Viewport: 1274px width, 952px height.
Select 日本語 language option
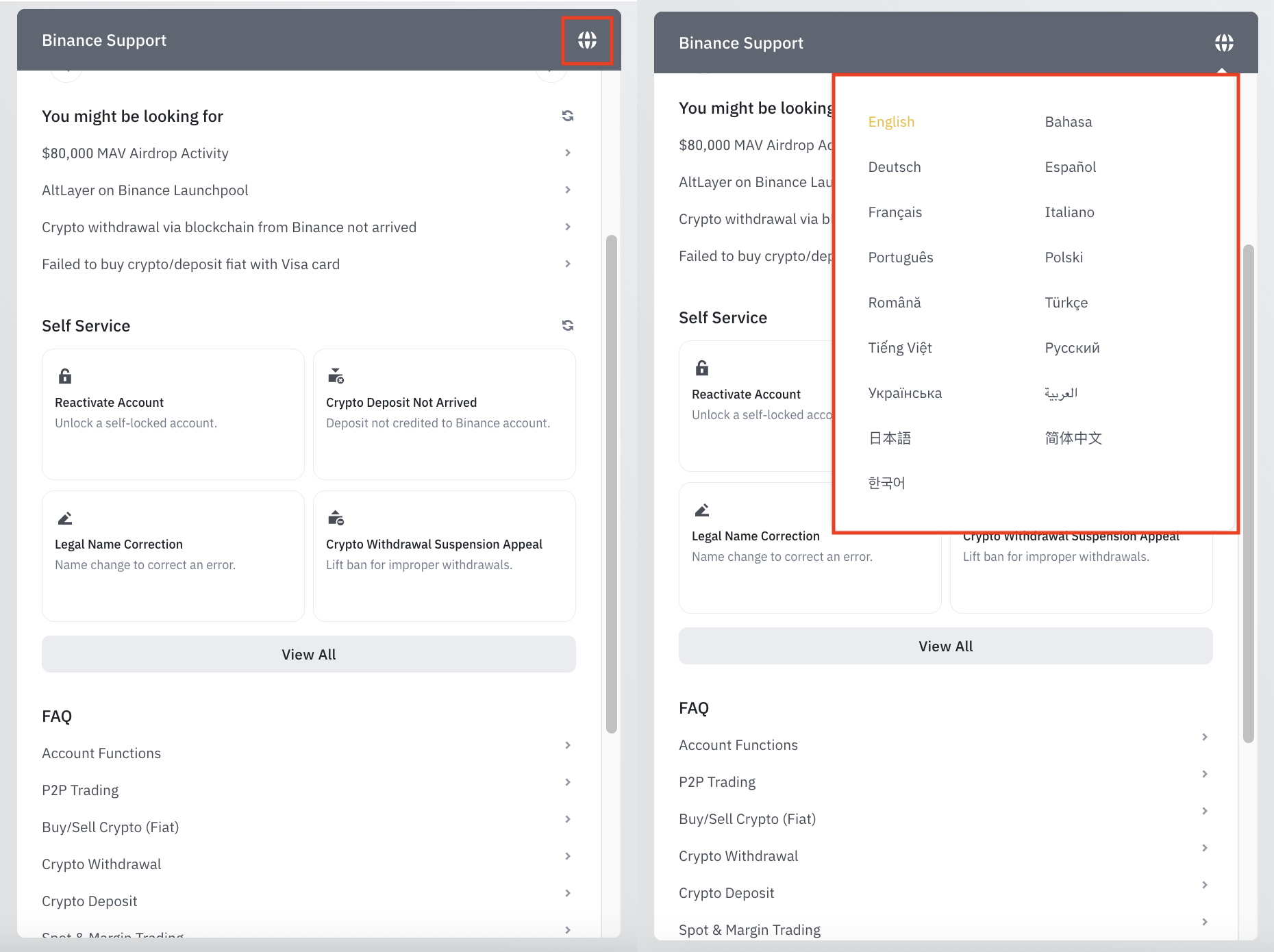[x=889, y=438]
